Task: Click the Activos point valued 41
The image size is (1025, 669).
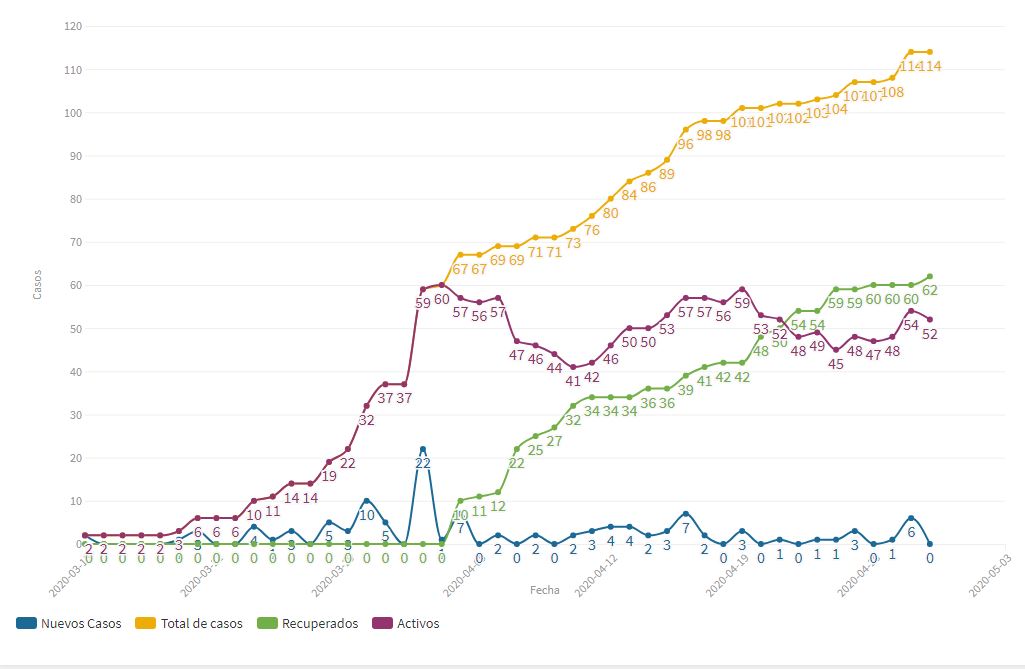Action: point(573,367)
